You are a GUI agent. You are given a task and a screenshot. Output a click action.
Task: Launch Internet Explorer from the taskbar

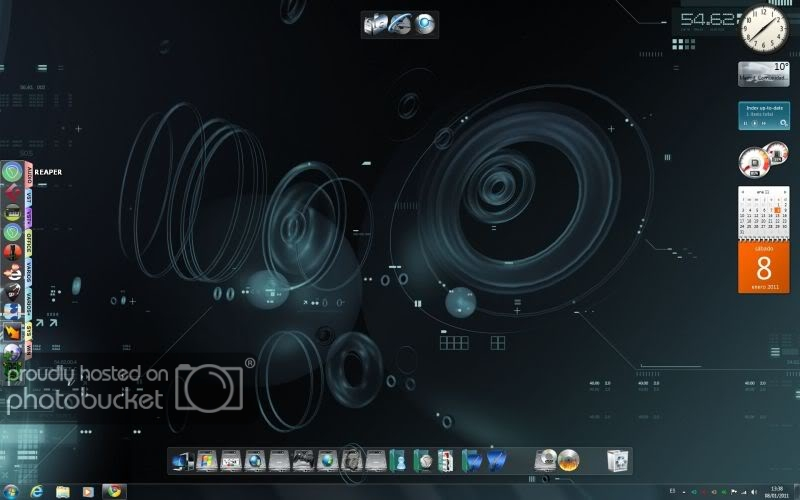point(37,492)
